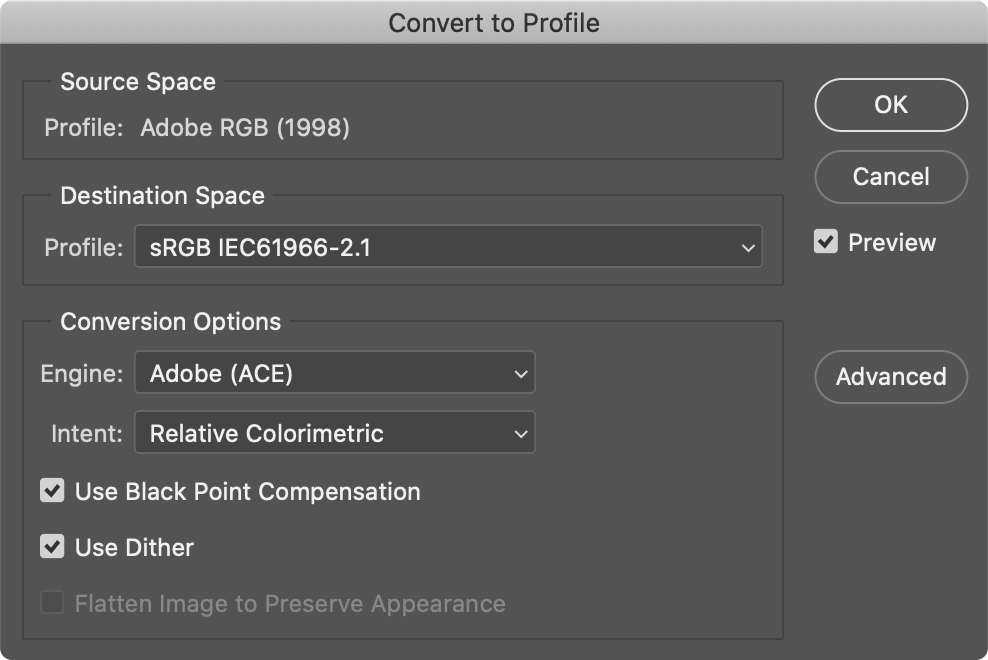Expand the Relative Colorimetric intent dropdown

334,433
